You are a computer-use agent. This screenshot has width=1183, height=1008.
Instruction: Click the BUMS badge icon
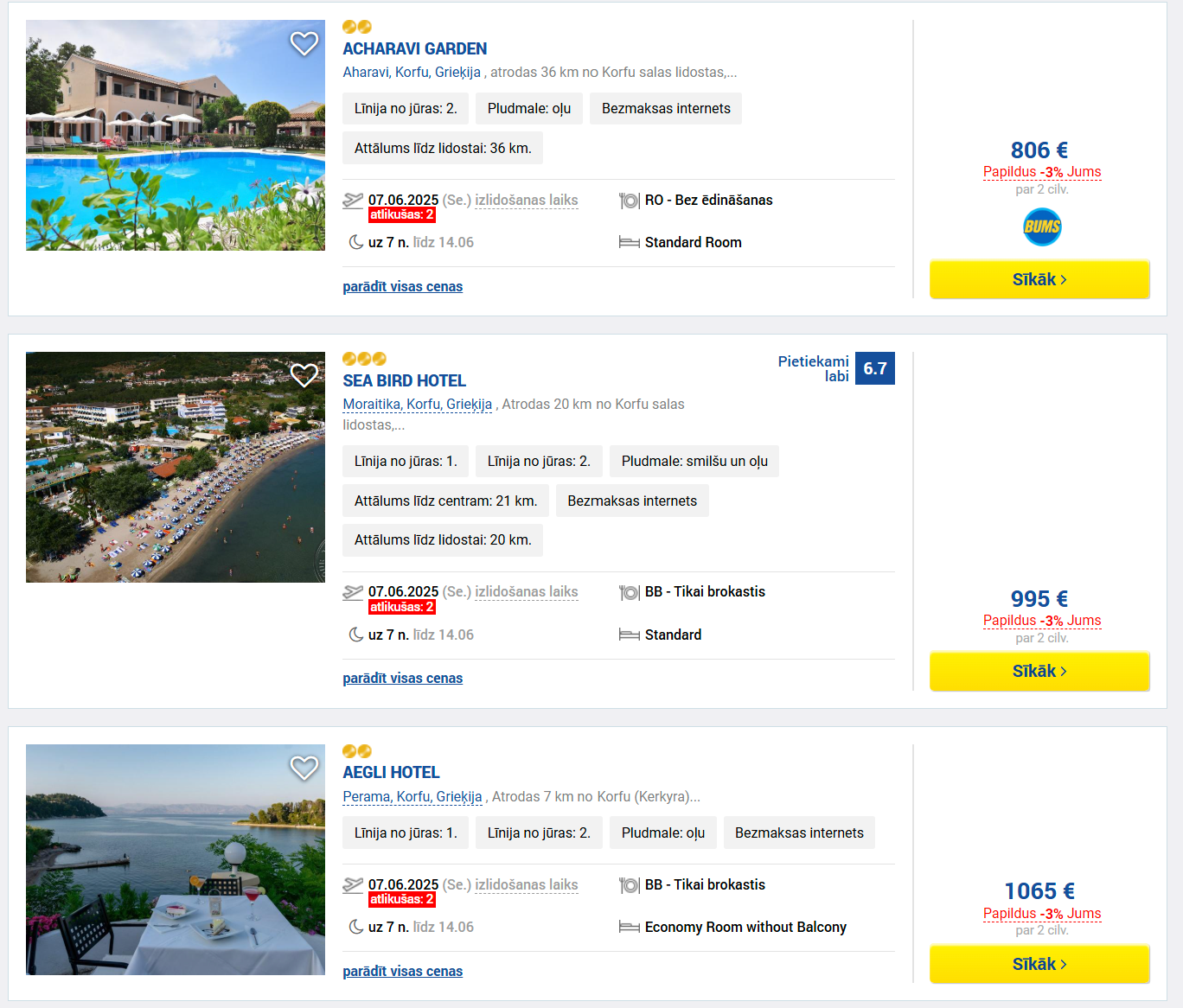click(1042, 227)
